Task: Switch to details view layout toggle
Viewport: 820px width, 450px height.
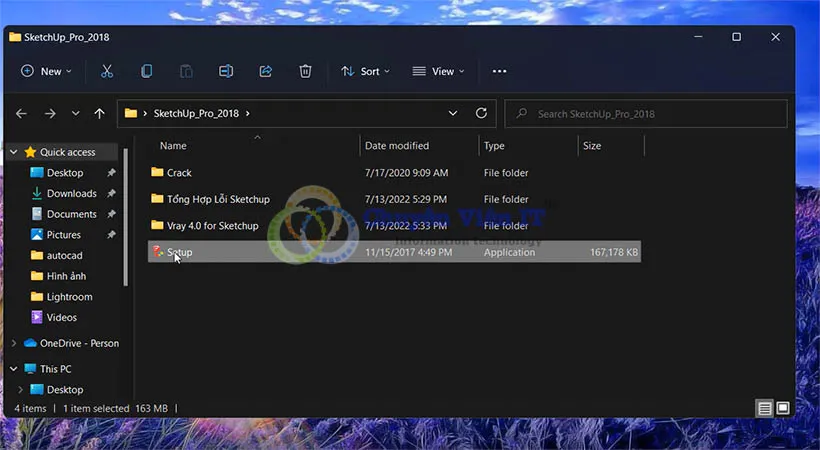Action: click(x=765, y=408)
